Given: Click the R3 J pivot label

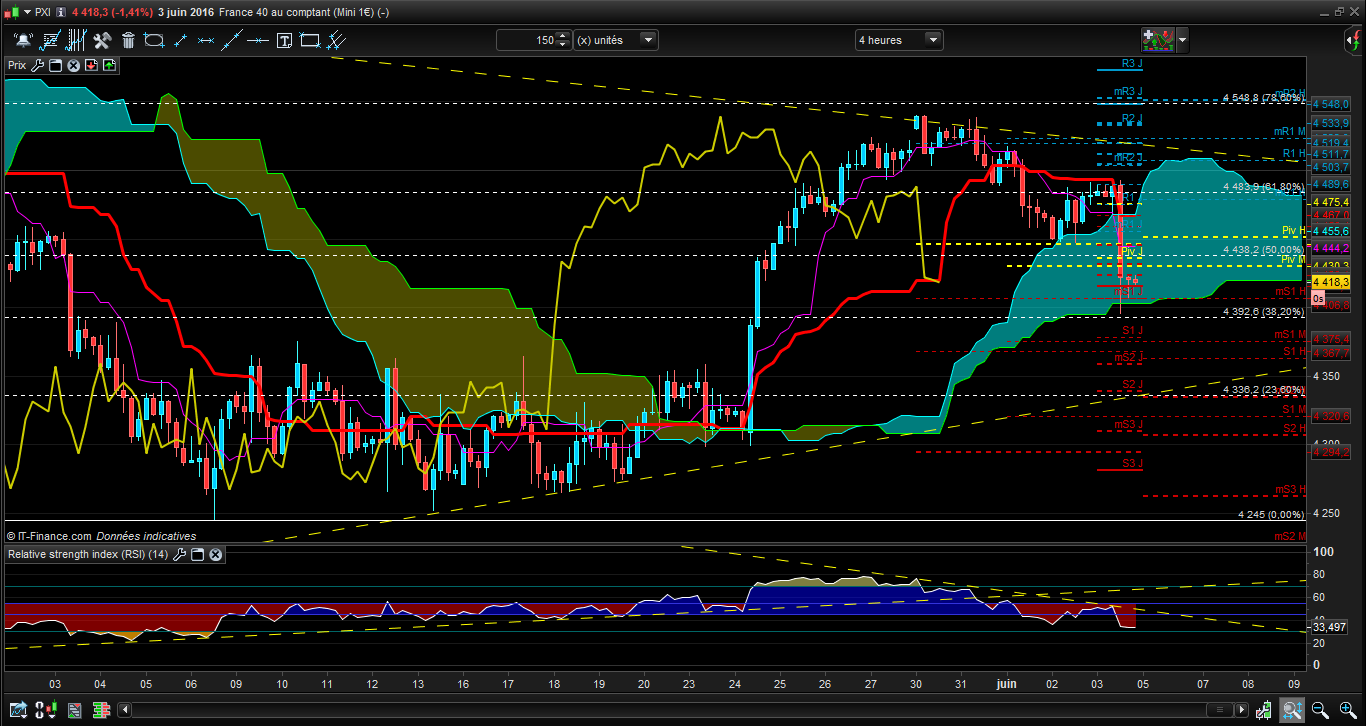Looking at the screenshot, I should coord(1131,63).
